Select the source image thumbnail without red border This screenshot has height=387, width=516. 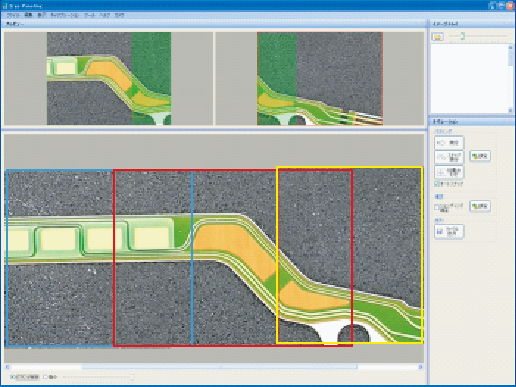[x=109, y=78]
